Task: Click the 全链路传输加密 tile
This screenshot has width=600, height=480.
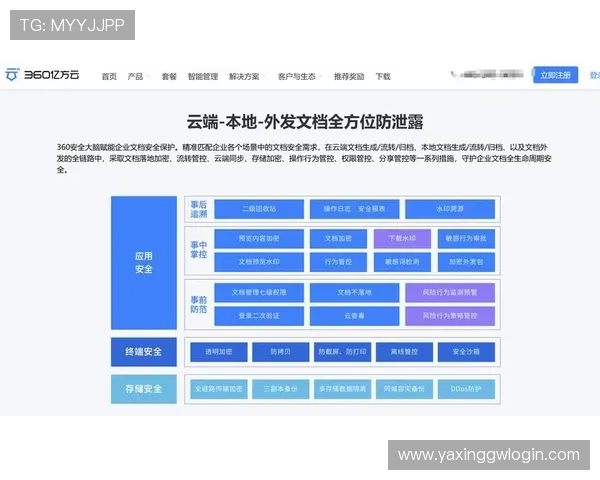Action: pos(219,389)
